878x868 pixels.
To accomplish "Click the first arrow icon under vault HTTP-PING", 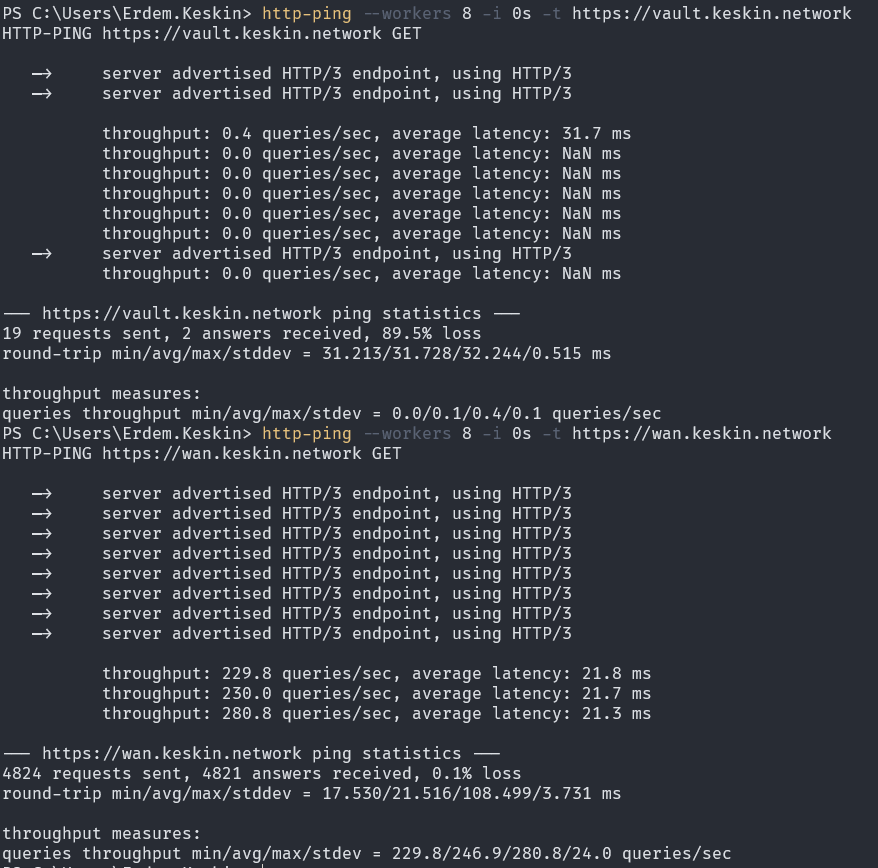I will (x=41, y=73).
